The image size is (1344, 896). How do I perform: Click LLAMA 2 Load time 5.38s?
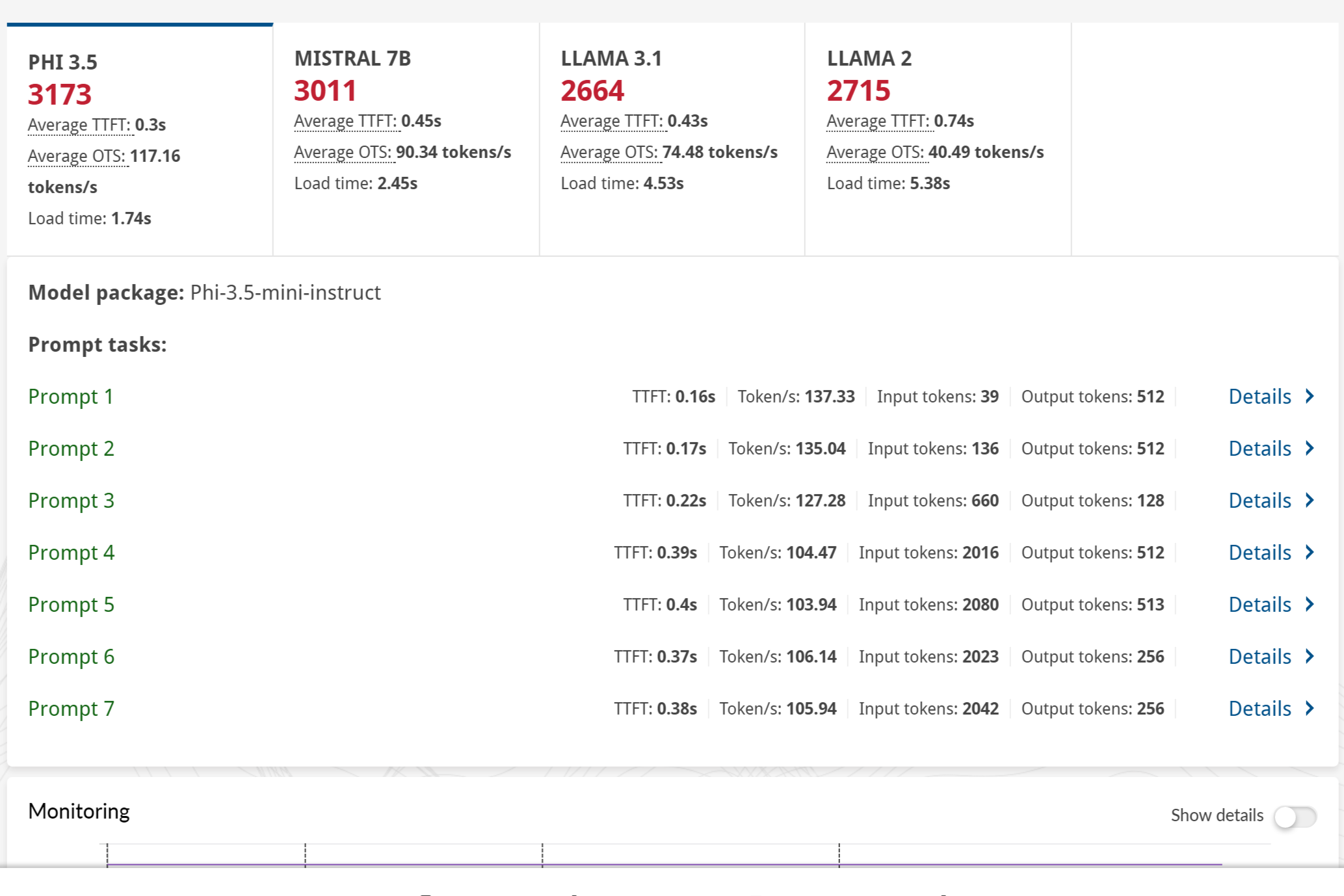888,183
